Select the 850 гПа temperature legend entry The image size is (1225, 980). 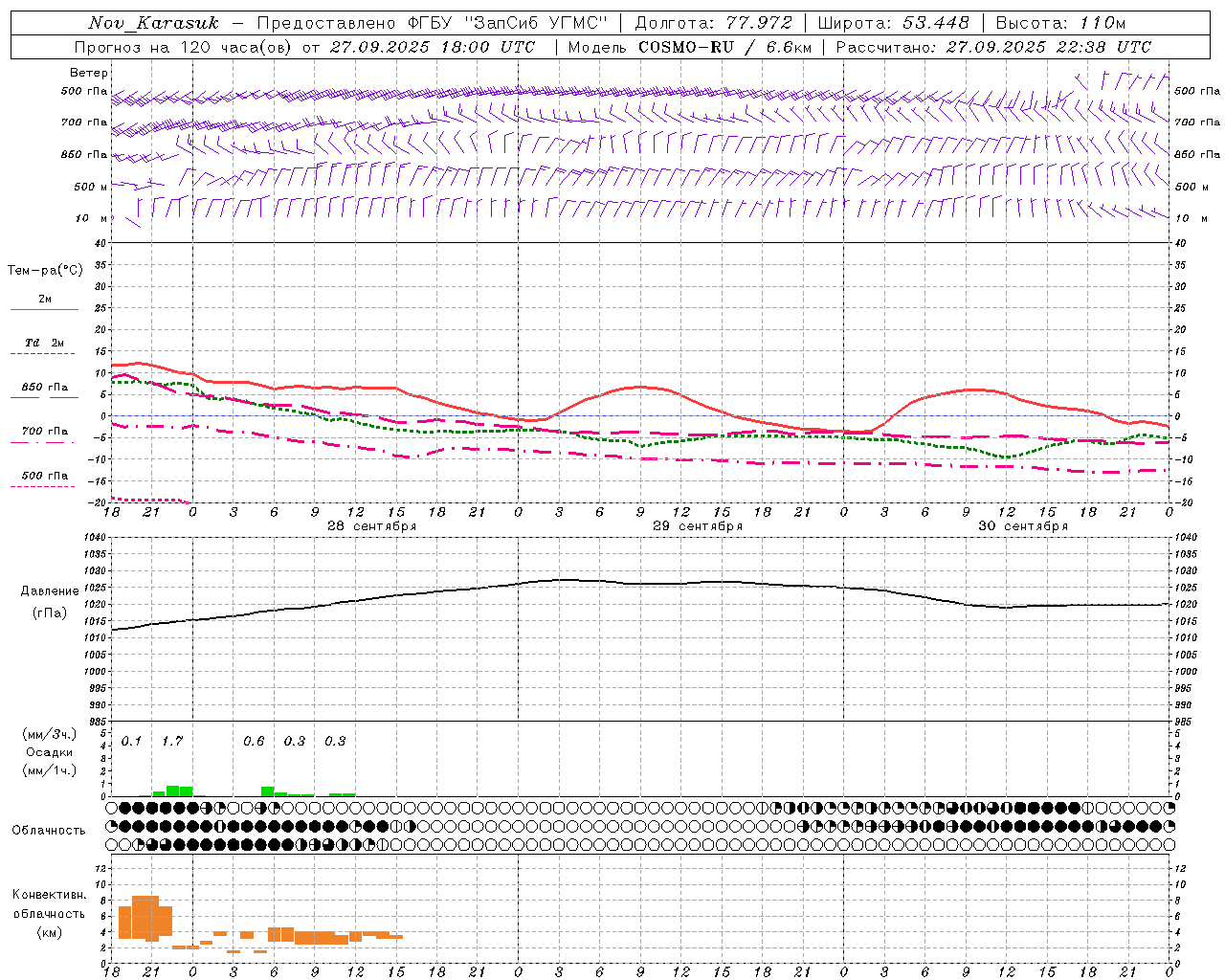pyautogui.click(x=45, y=388)
